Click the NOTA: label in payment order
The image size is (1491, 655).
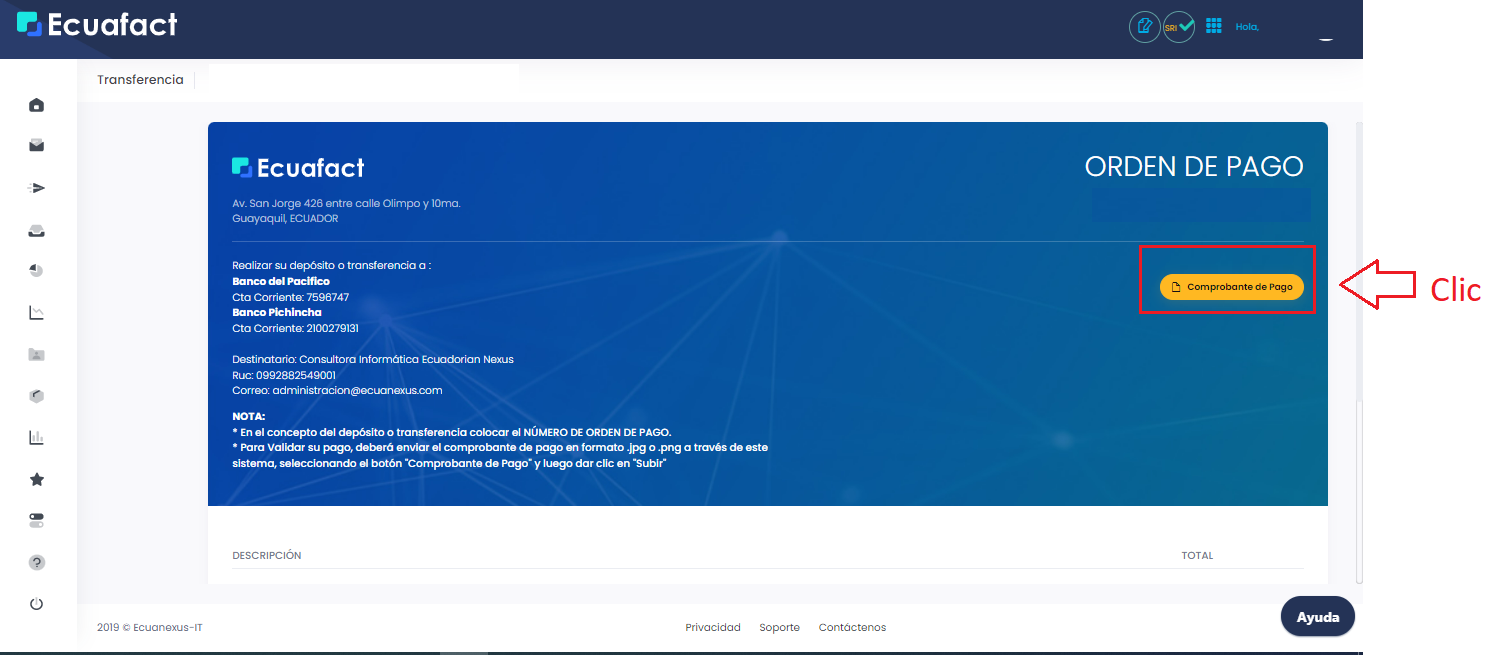tap(248, 416)
